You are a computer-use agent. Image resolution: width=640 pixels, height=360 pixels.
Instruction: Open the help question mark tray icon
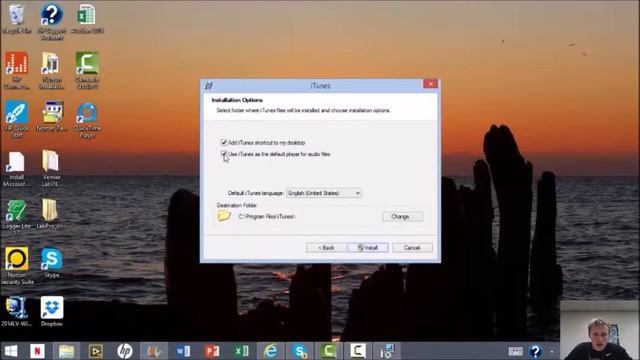(535, 351)
